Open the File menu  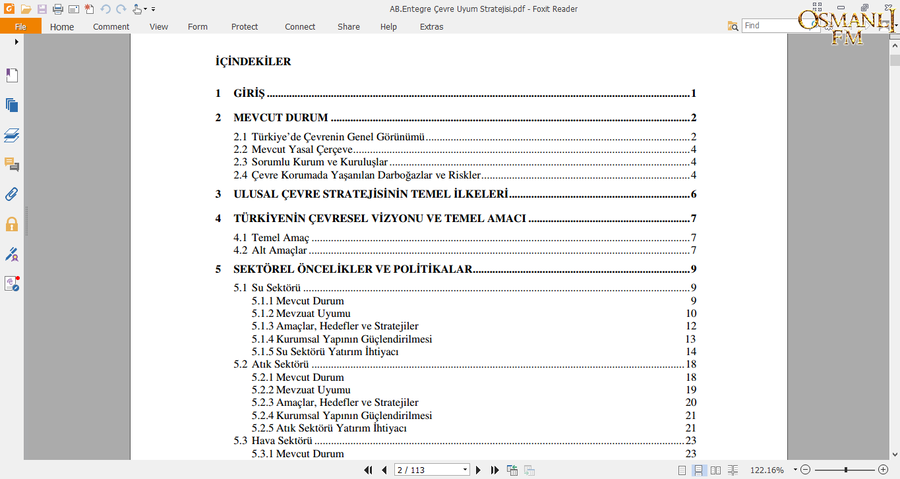point(21,26)
